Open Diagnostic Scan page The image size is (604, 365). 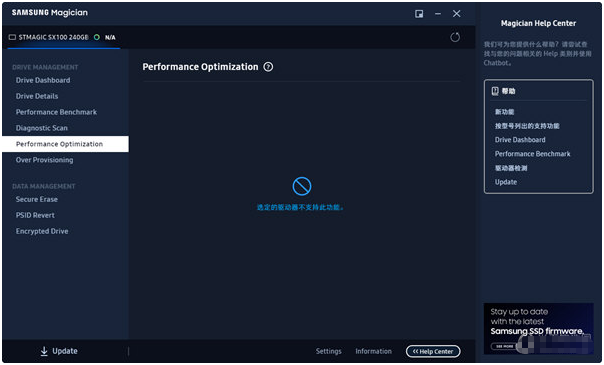(42, 128)
